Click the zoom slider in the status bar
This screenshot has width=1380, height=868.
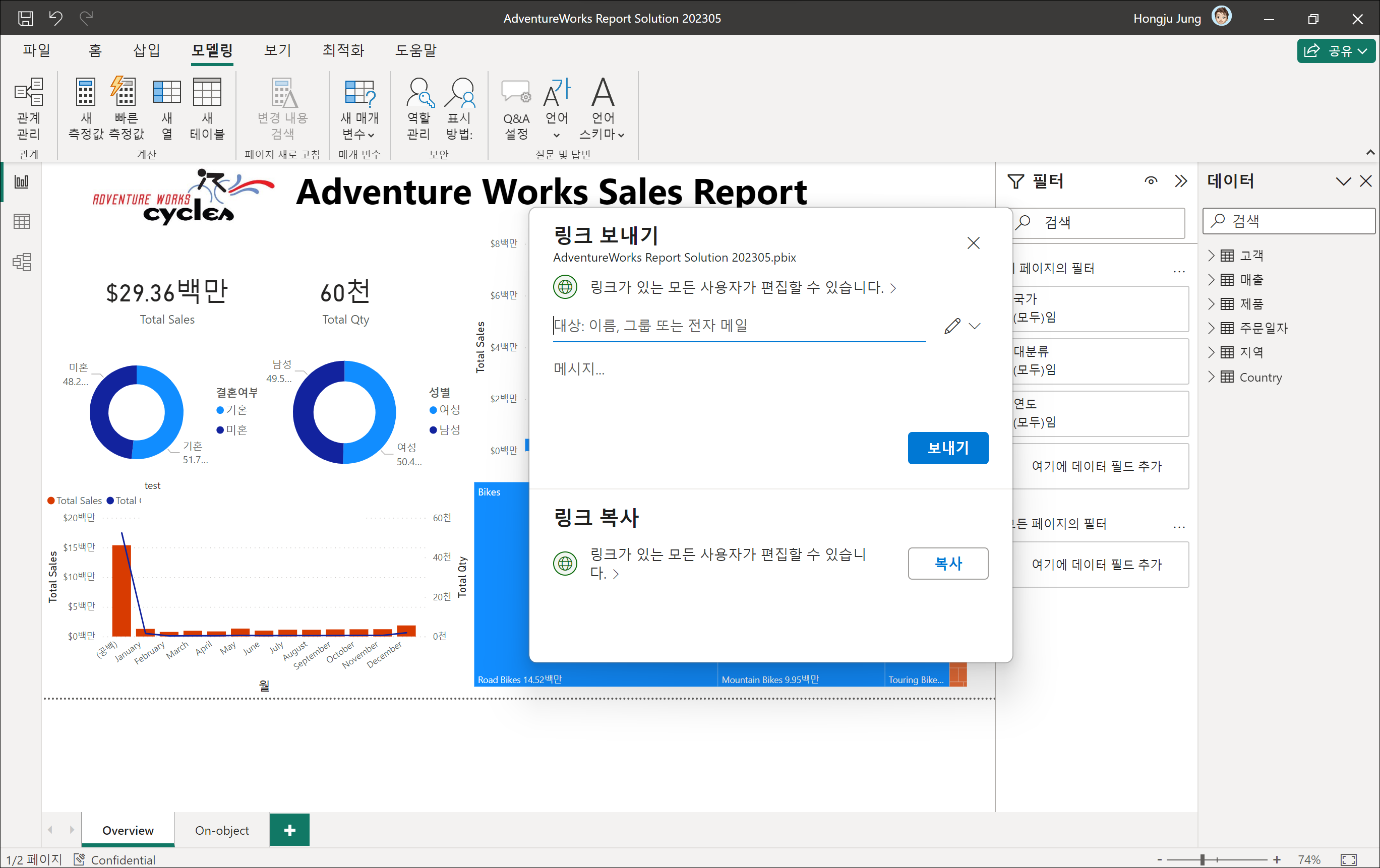1203,859
